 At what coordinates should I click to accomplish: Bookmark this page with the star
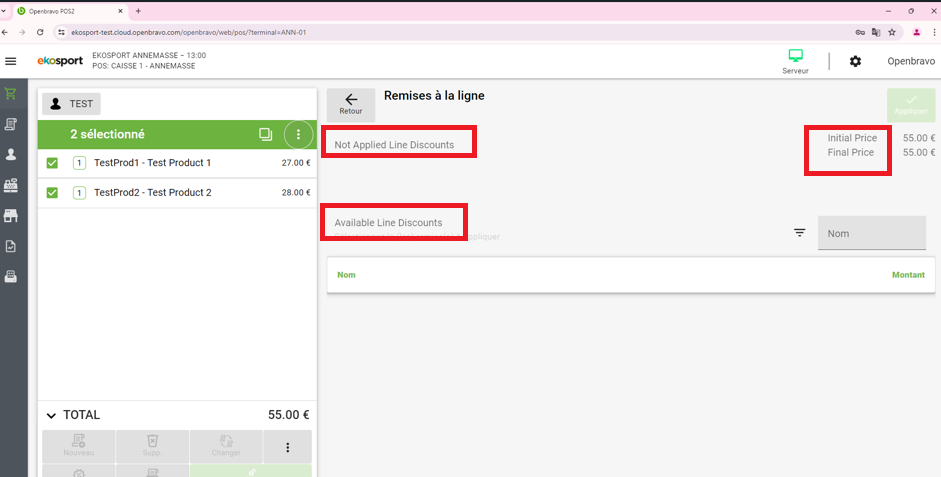tap(892, 32)
